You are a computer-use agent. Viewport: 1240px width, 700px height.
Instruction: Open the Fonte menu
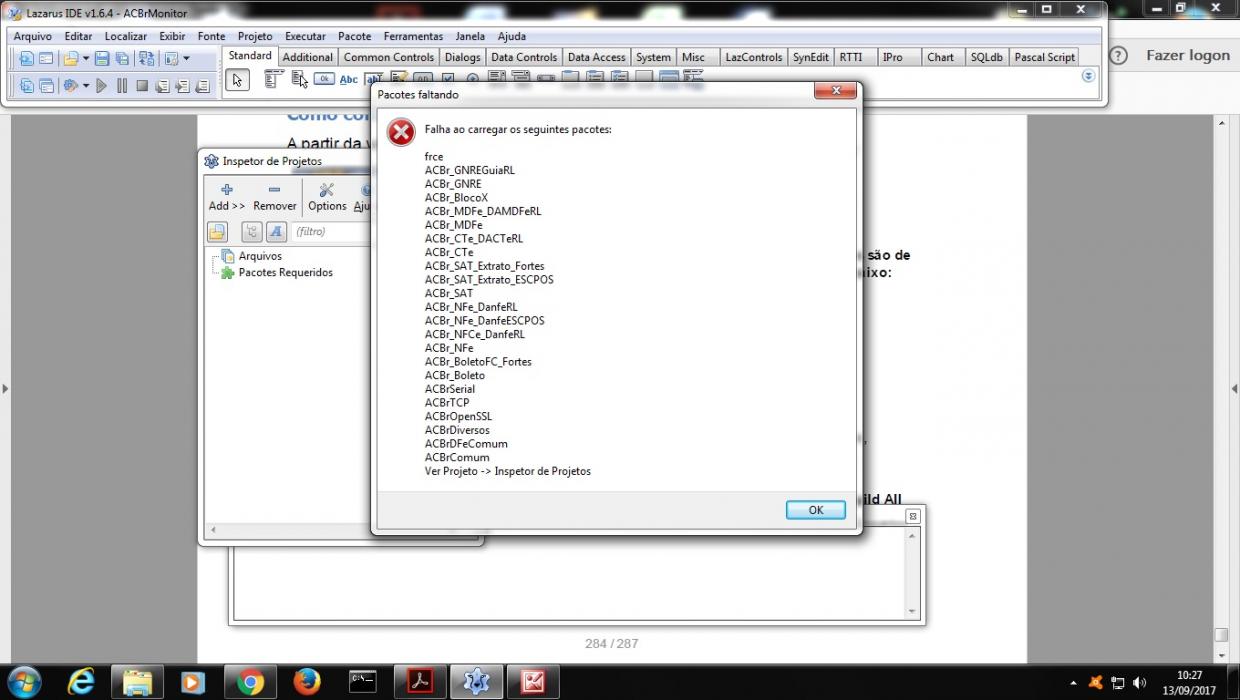211,36
